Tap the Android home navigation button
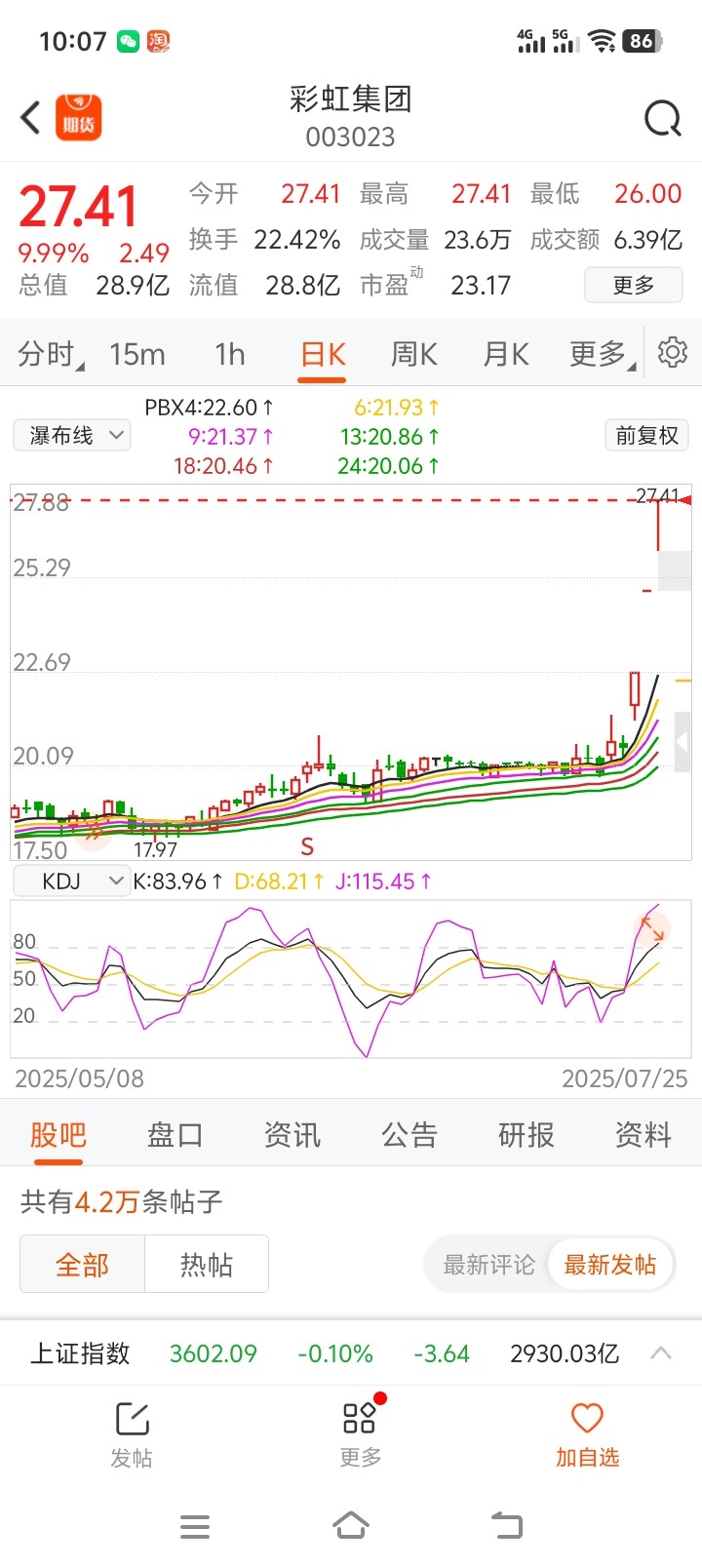 click(351, 1525)
